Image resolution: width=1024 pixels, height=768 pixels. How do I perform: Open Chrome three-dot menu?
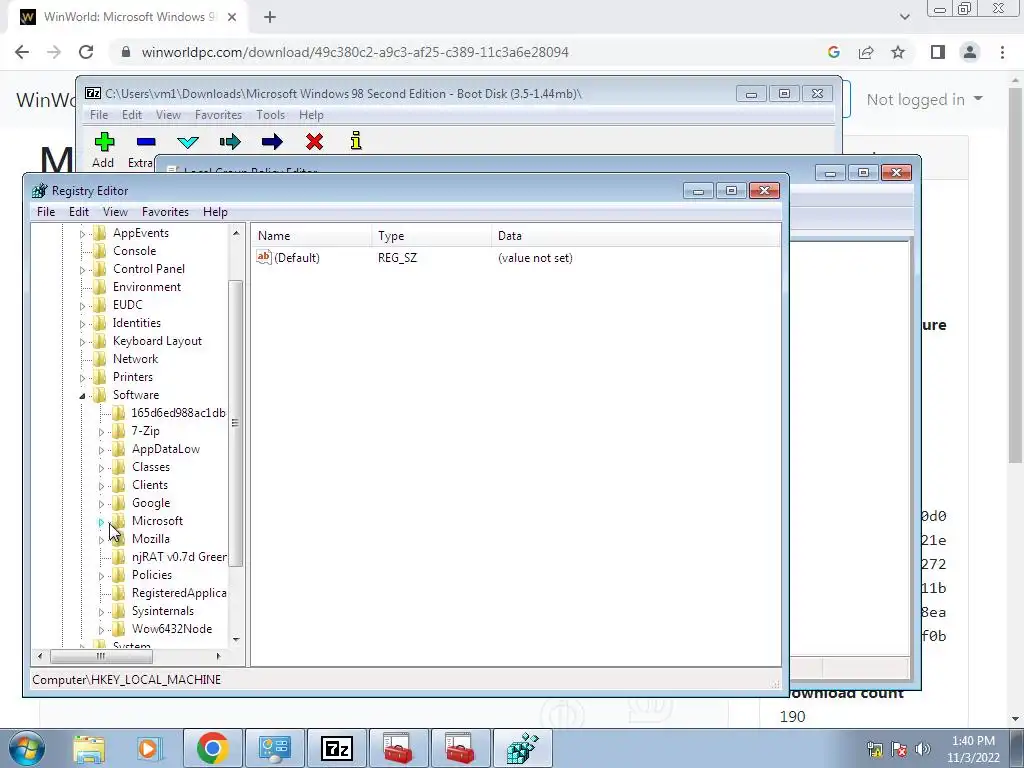(1002, 52)
